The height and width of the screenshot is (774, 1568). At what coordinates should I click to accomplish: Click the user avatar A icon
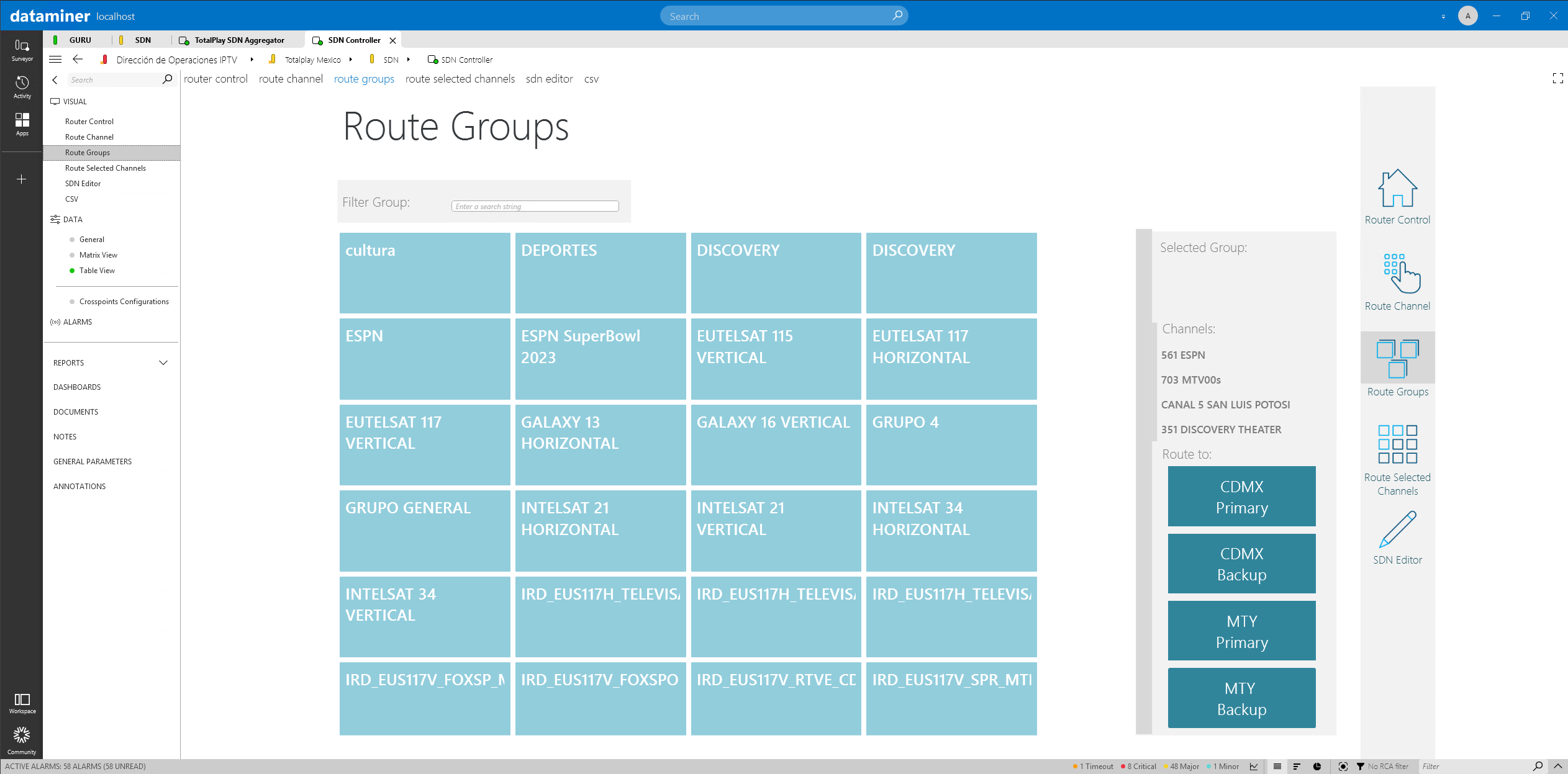coord(1468,16)
